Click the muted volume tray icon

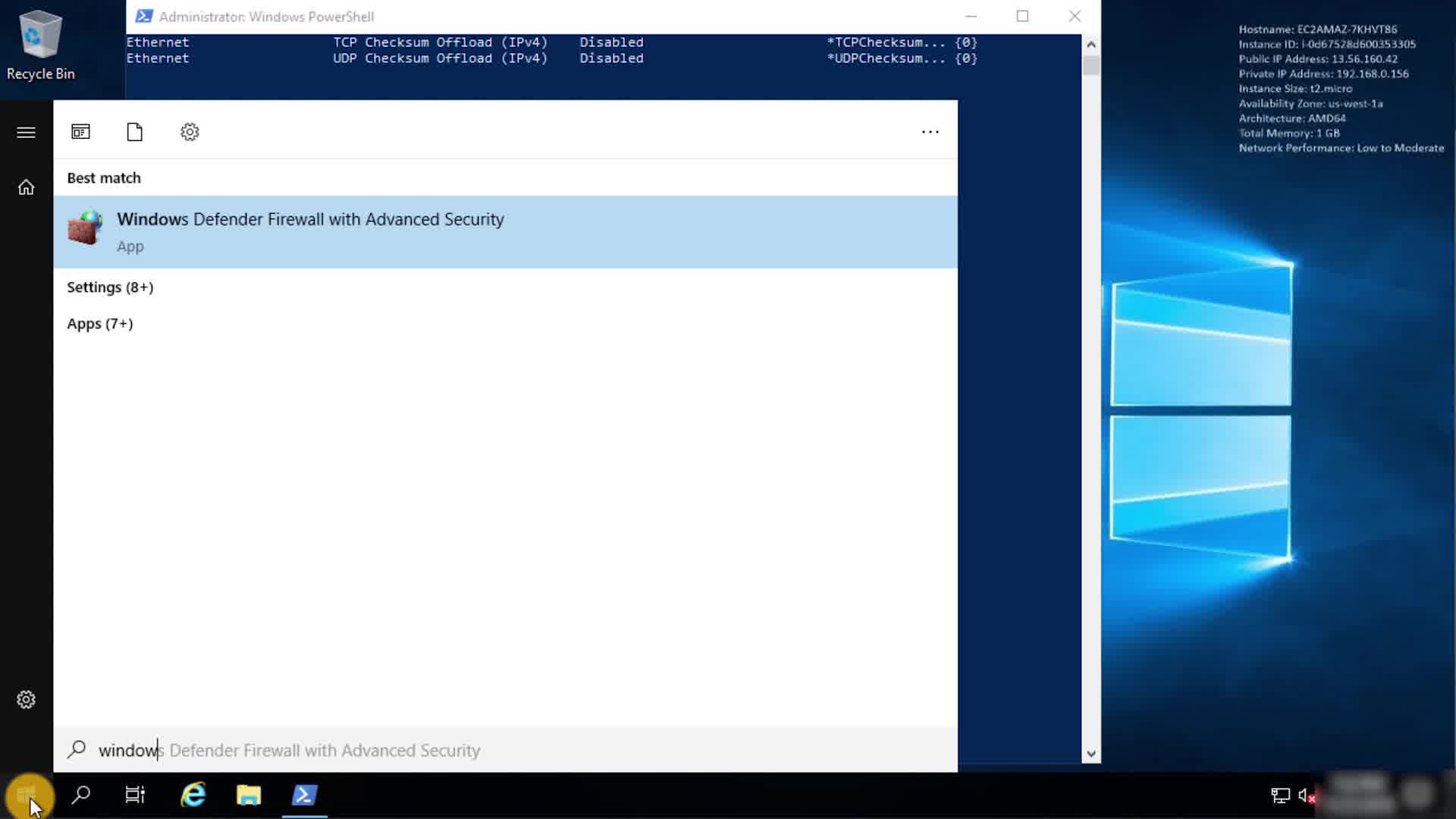pos(1306,795)
